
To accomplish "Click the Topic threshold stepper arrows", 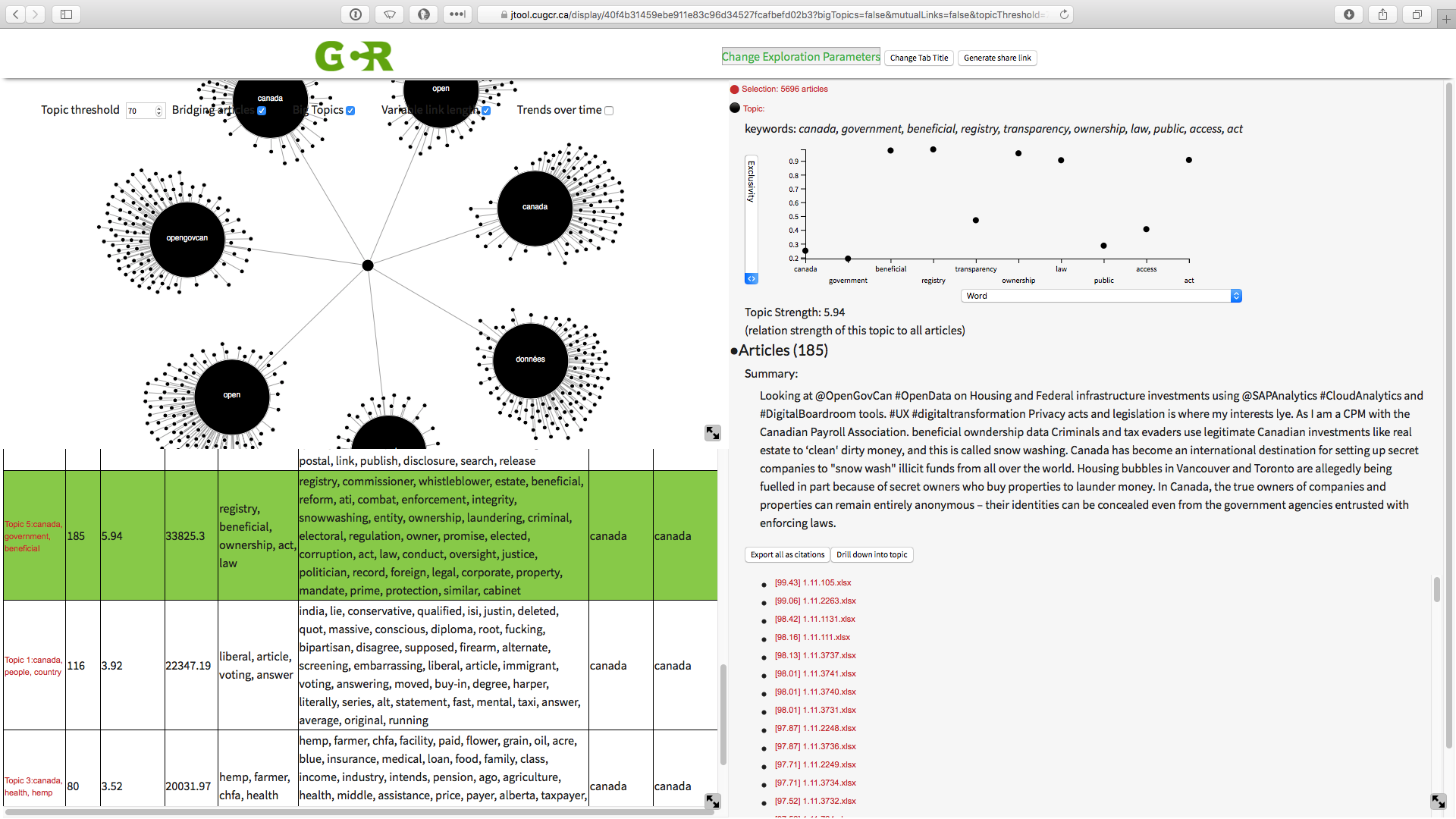I will click(x=158, y=111).
